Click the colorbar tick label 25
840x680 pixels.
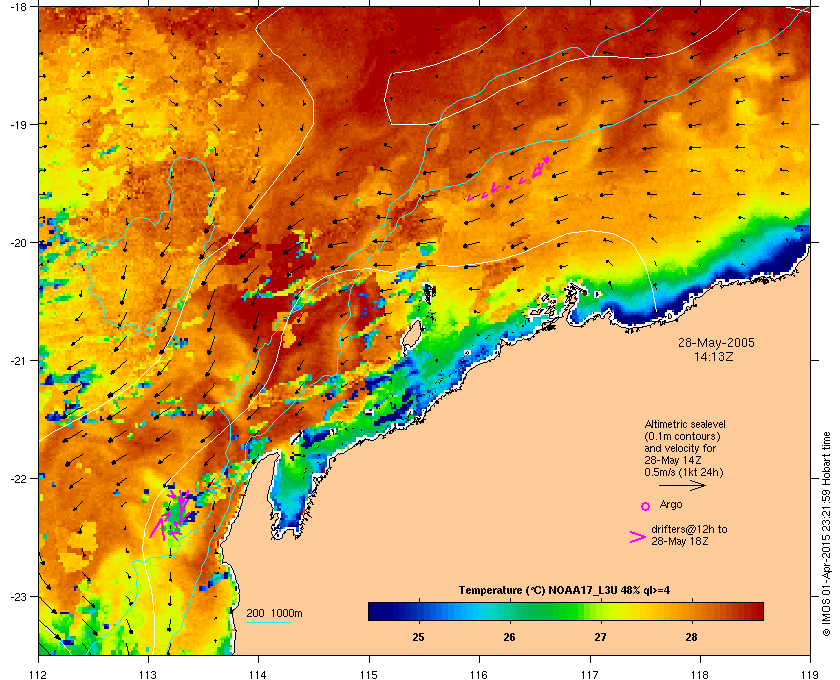click(418, 637)
